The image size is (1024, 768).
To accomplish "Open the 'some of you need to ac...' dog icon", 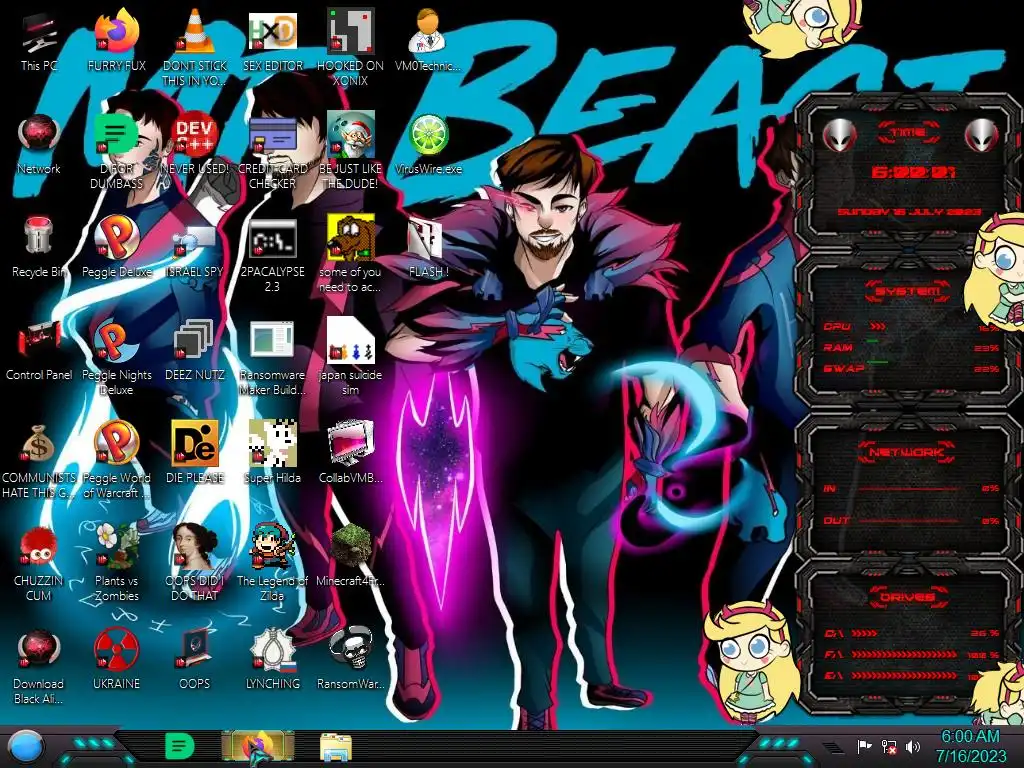I will 351,238.
